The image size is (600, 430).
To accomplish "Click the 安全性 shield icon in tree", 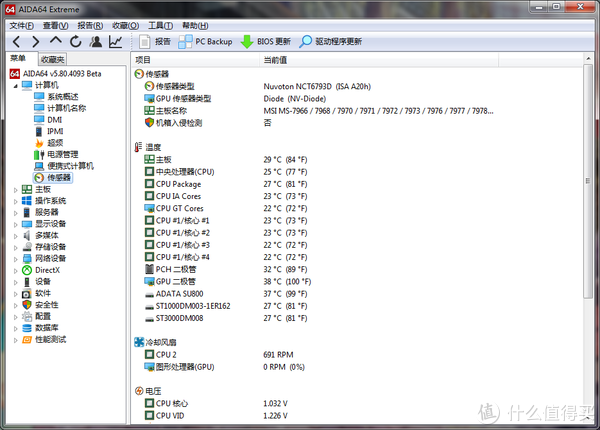I will pos(27,305).
